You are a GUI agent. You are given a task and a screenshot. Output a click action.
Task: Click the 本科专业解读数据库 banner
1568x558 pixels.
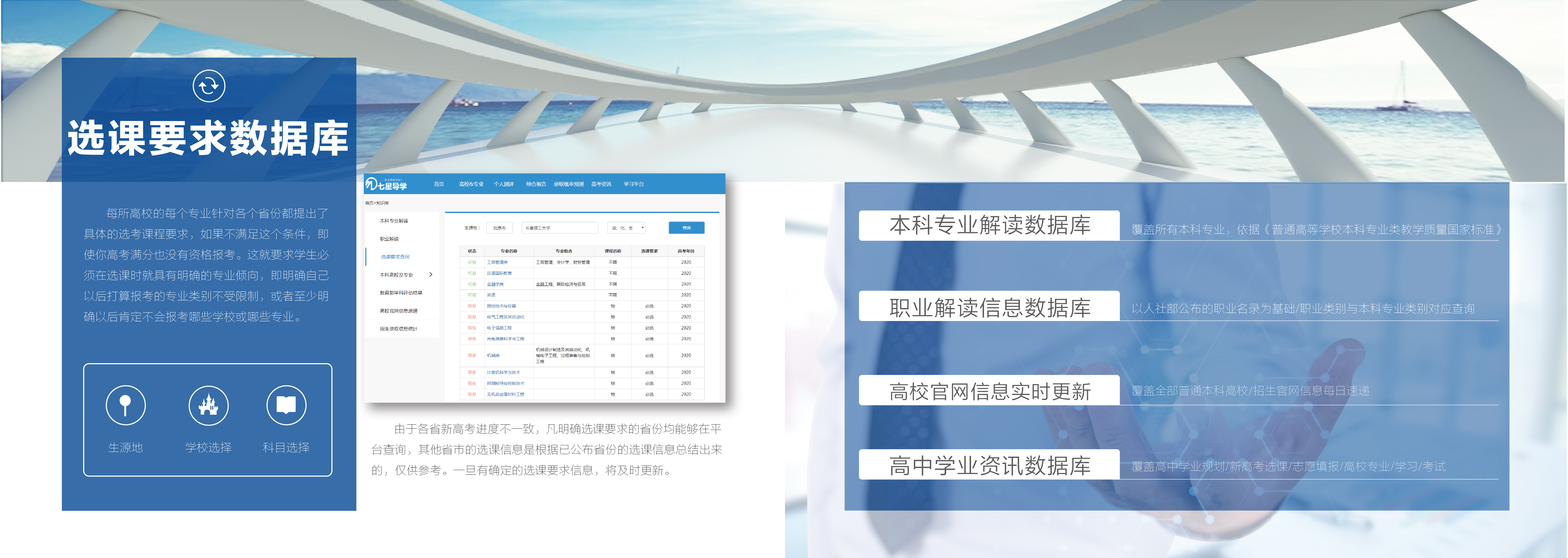pos(989,225)
